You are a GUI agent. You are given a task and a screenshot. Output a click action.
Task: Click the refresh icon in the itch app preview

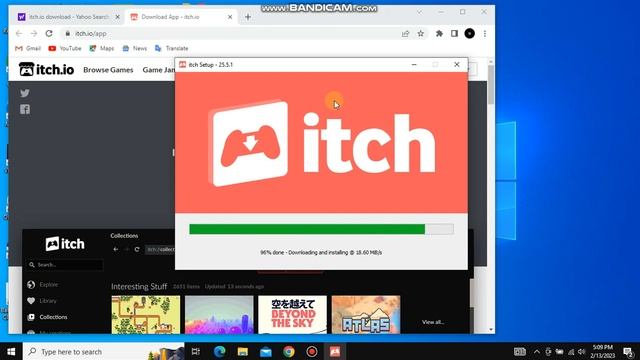pos(137,249)
